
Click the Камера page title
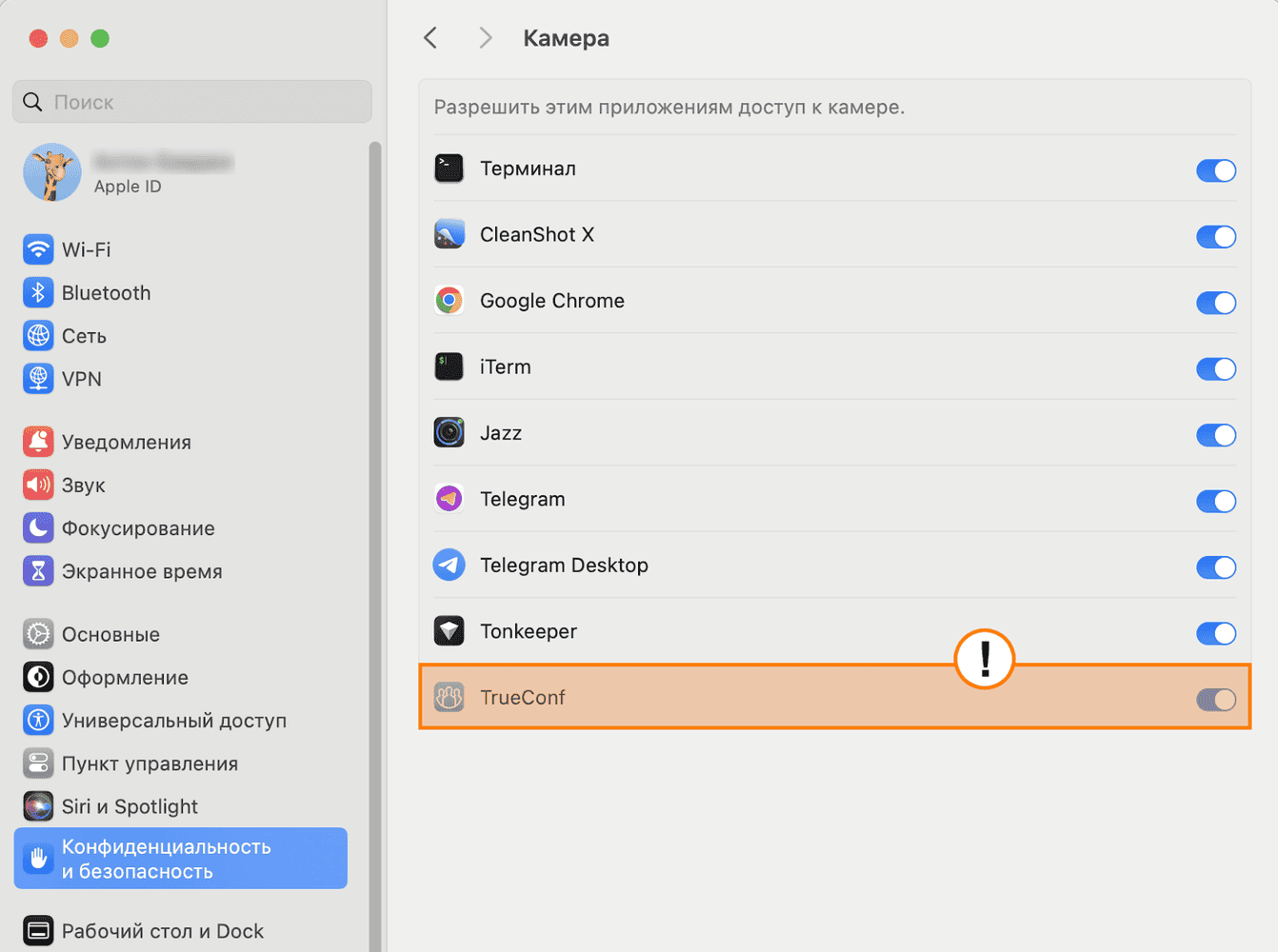pyautogui.click(x=566, y=38)
